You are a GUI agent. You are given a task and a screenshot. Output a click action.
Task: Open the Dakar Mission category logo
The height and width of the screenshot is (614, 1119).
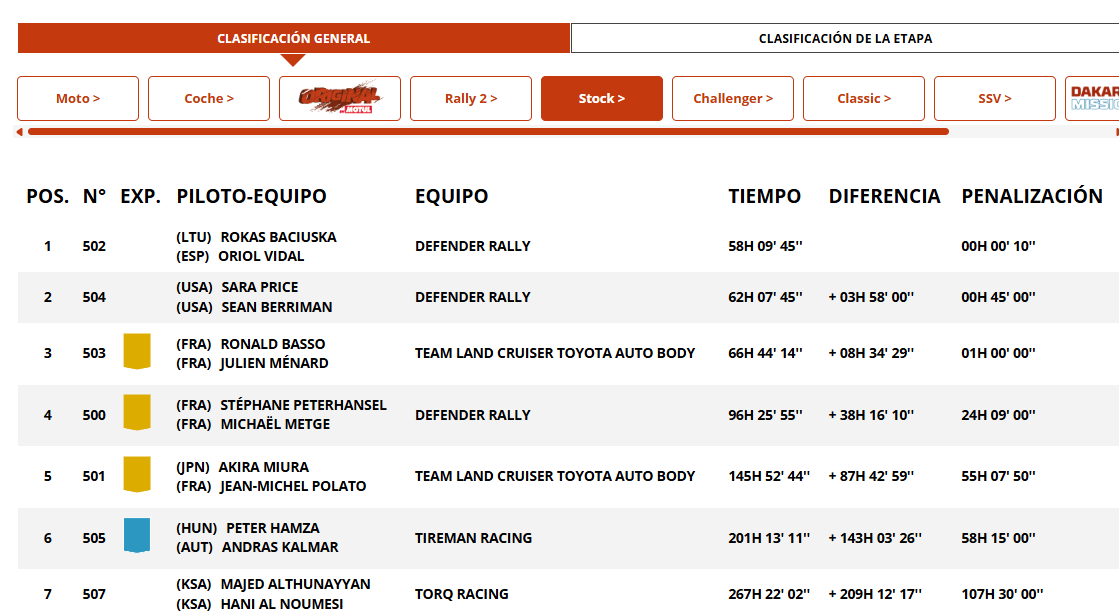click(x=1093, y=99)
